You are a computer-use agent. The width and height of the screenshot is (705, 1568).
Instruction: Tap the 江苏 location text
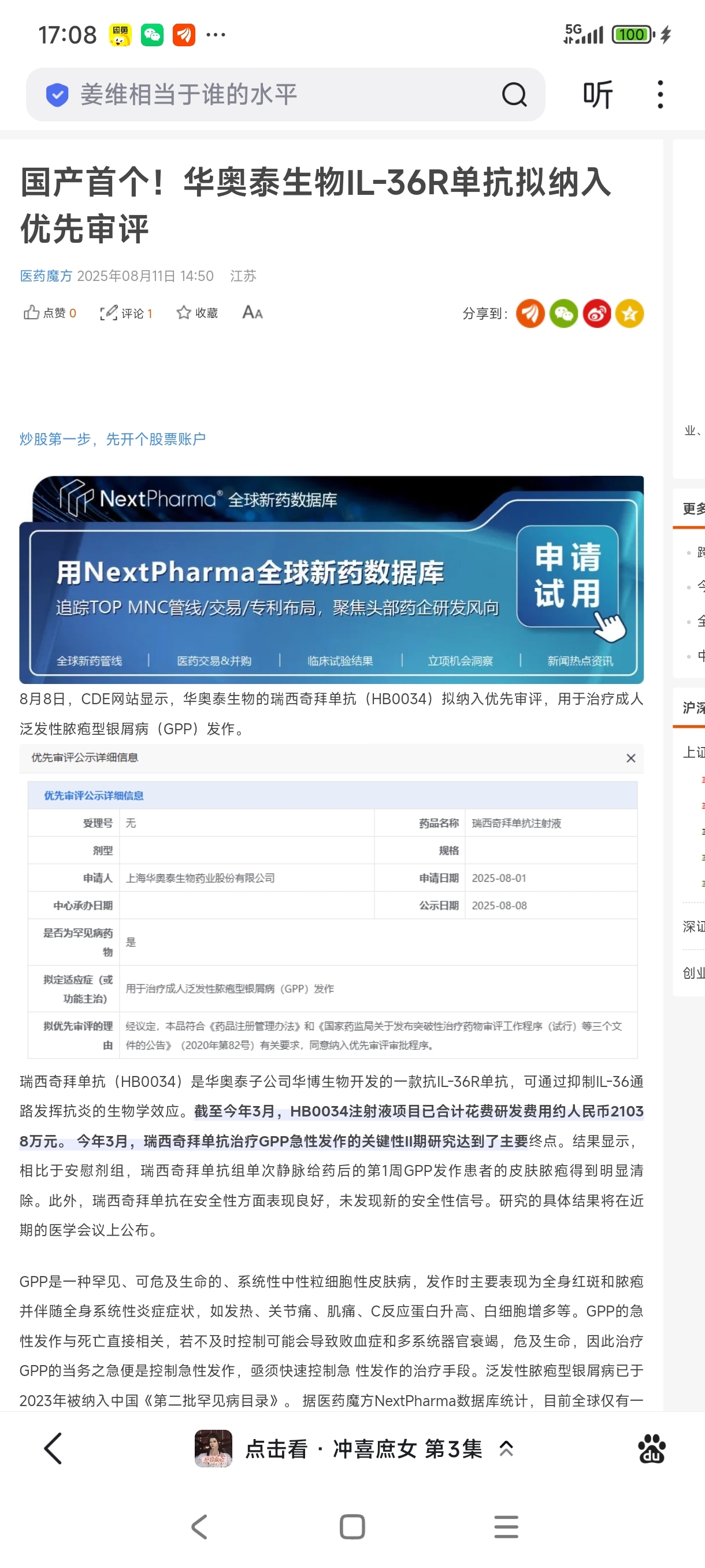[x=243, y=276]
